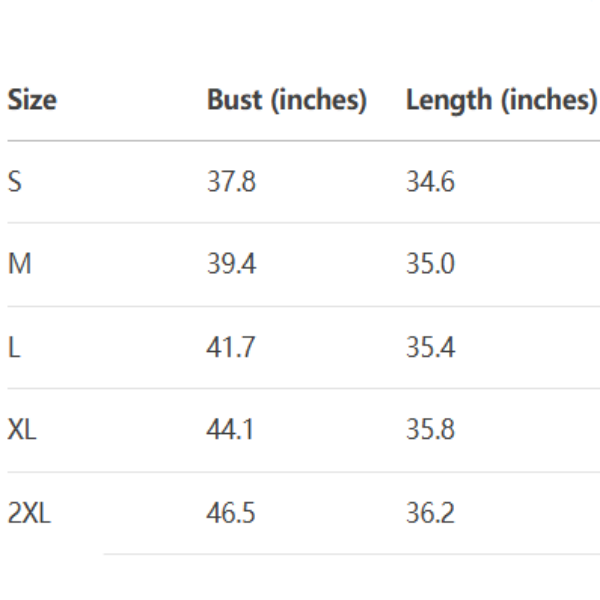
Task: Select the XL size label
Action: 23,431
